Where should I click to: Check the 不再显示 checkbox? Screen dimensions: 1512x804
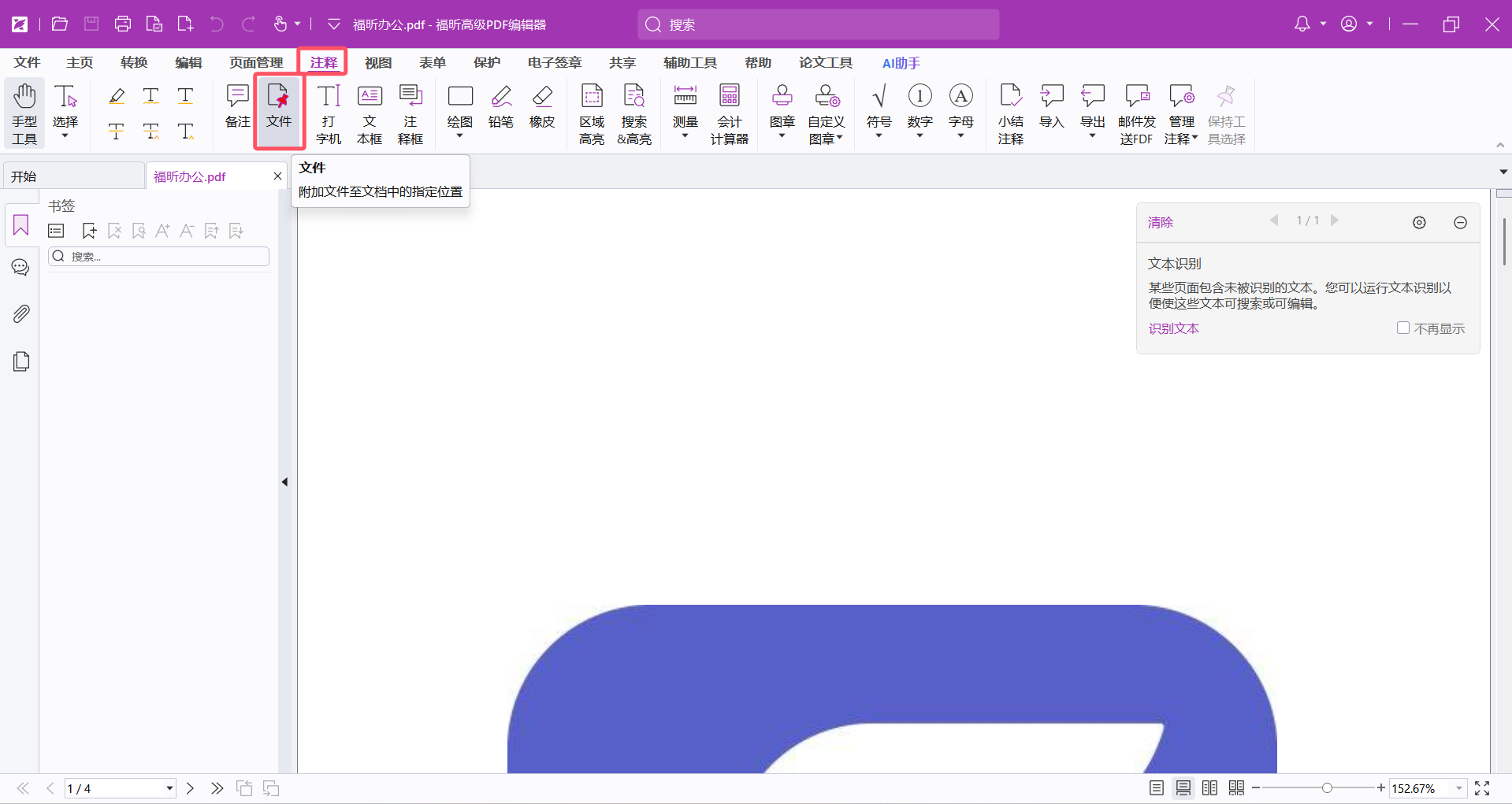click(x=1403, y=328)
